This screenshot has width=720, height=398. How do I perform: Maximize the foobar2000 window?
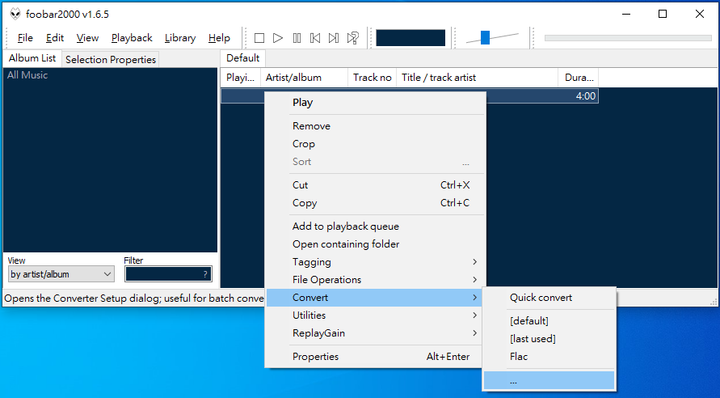(x=662, y=14)
